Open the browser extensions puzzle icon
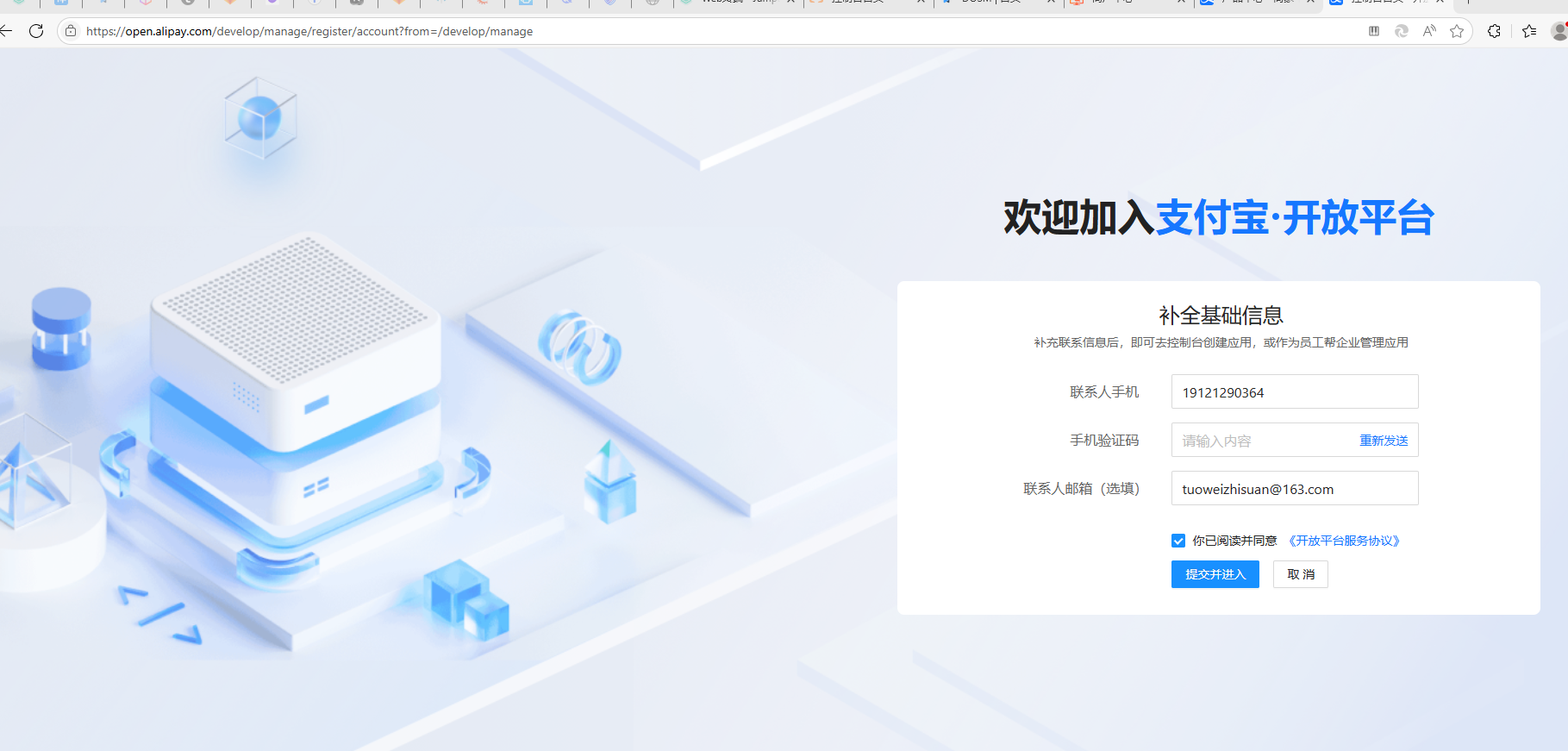This screenshot has width=1568, height=751. tap(1494, 31)
